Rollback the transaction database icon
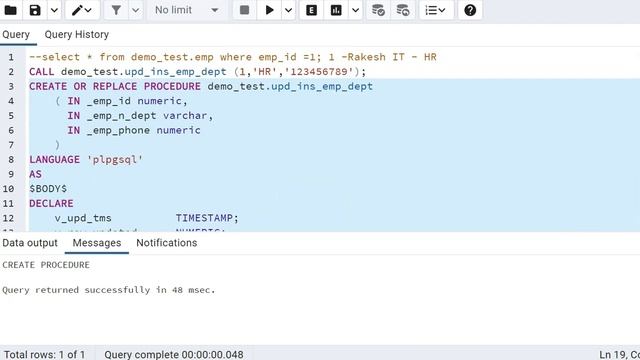Viewport: 640px width, 360px height. tap(403, 10)
